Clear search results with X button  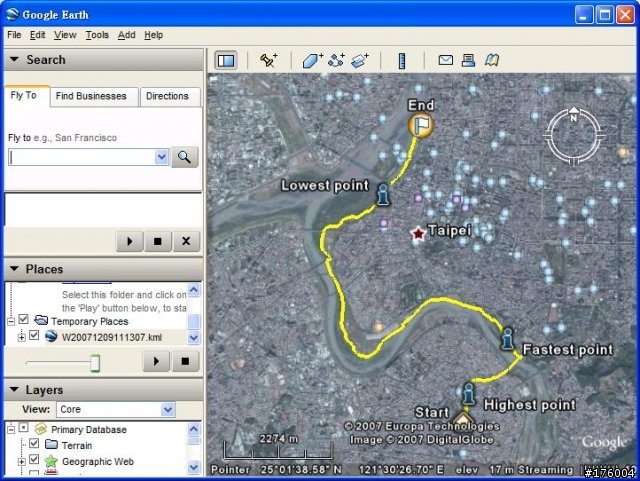(x=186, y=241)
